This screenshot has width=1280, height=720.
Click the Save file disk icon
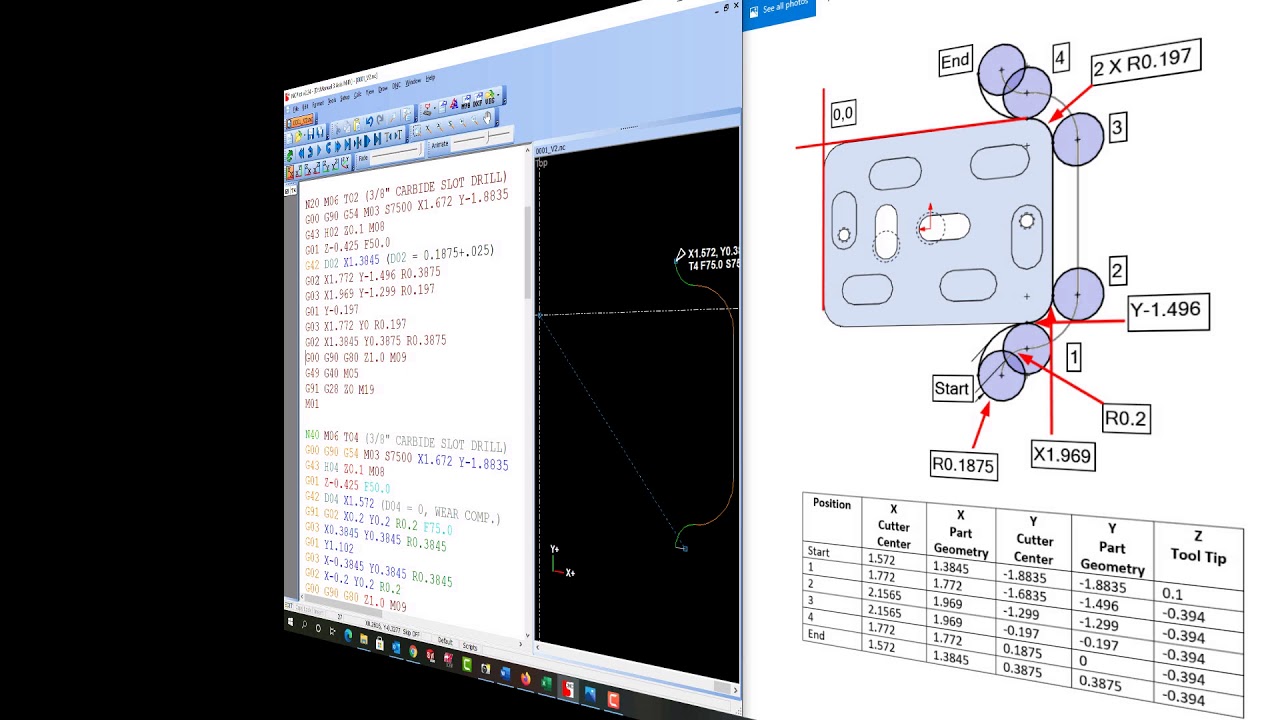click(310, 133)
